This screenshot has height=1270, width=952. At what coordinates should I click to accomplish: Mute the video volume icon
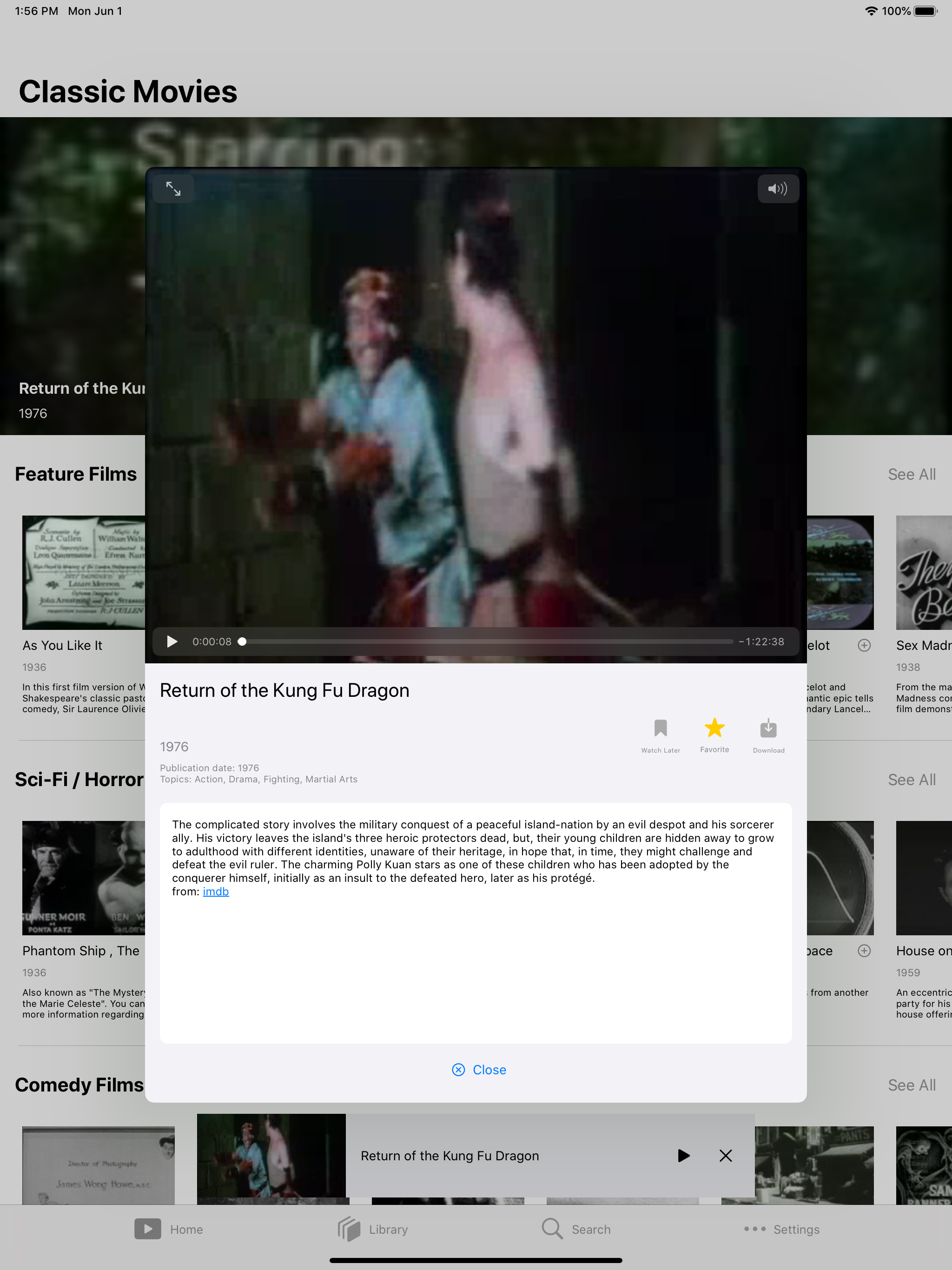point(777,189)
